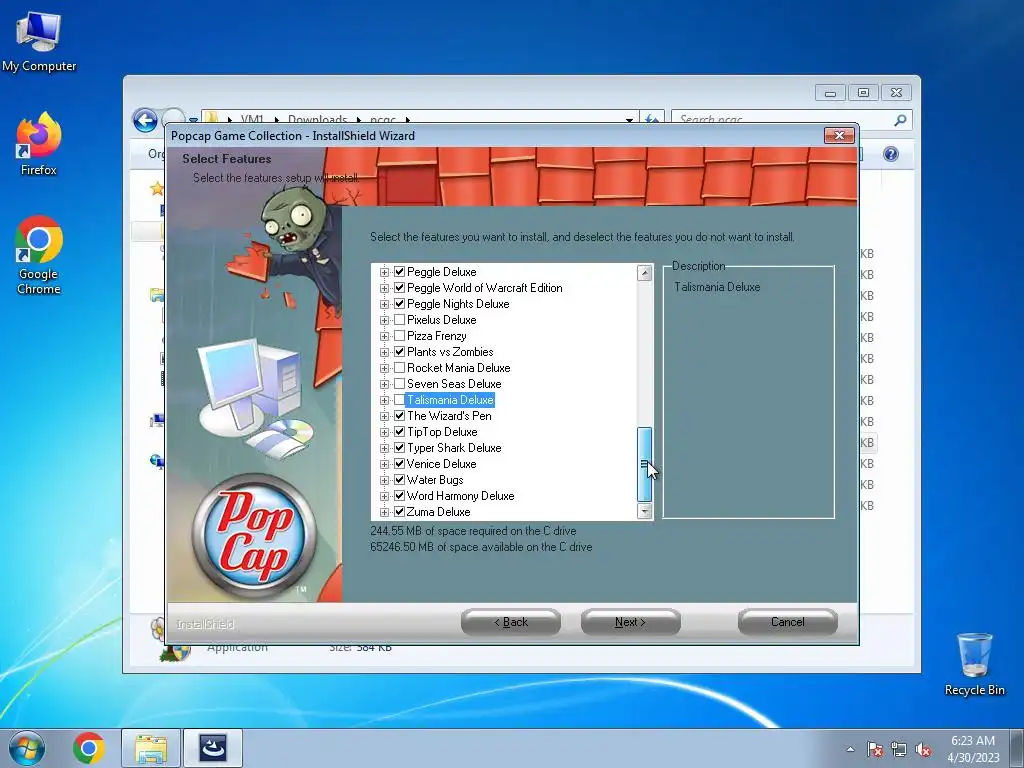
Task: Switch to File Explorer taskbar button
Action: click(151, 748)
